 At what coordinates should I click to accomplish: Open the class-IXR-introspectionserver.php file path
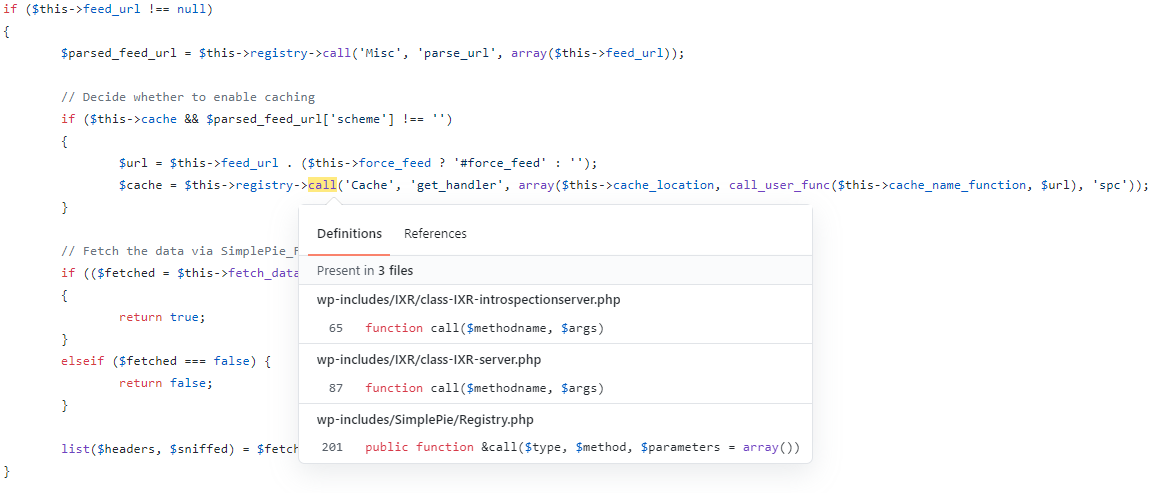(468, 299)
